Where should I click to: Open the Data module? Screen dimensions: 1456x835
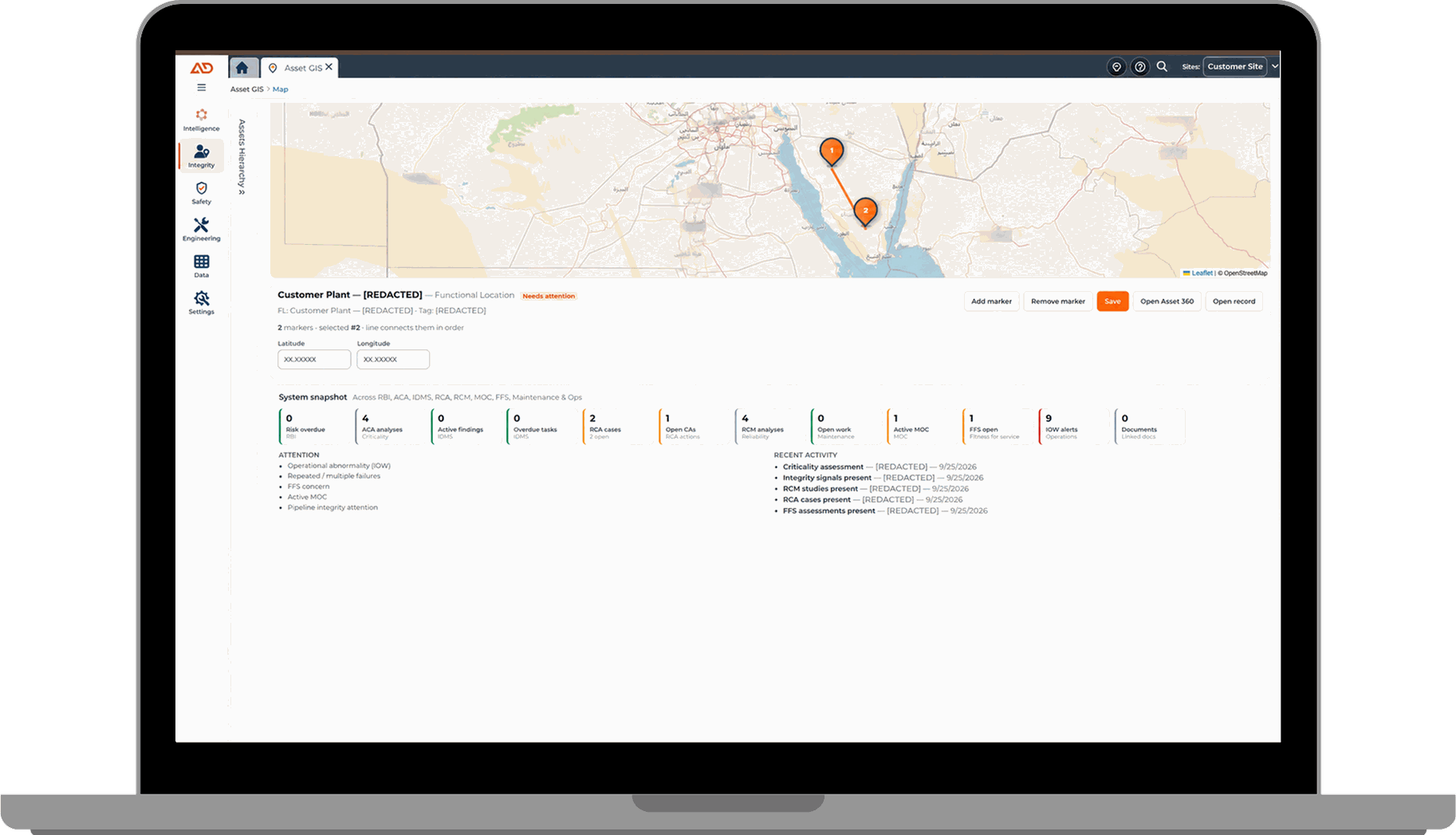202,266
